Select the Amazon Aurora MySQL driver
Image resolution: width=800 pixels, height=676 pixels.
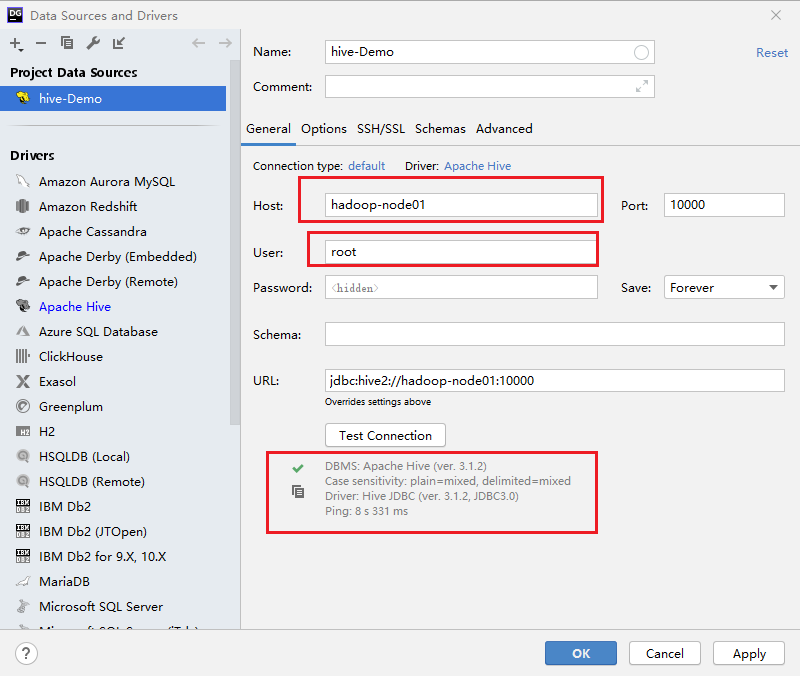click(x=107, y=182)
